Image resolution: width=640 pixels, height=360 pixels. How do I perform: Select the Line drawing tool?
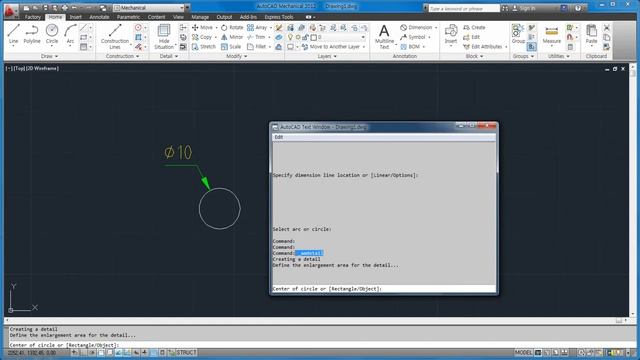pyautogui.click(x=13, y=33)
